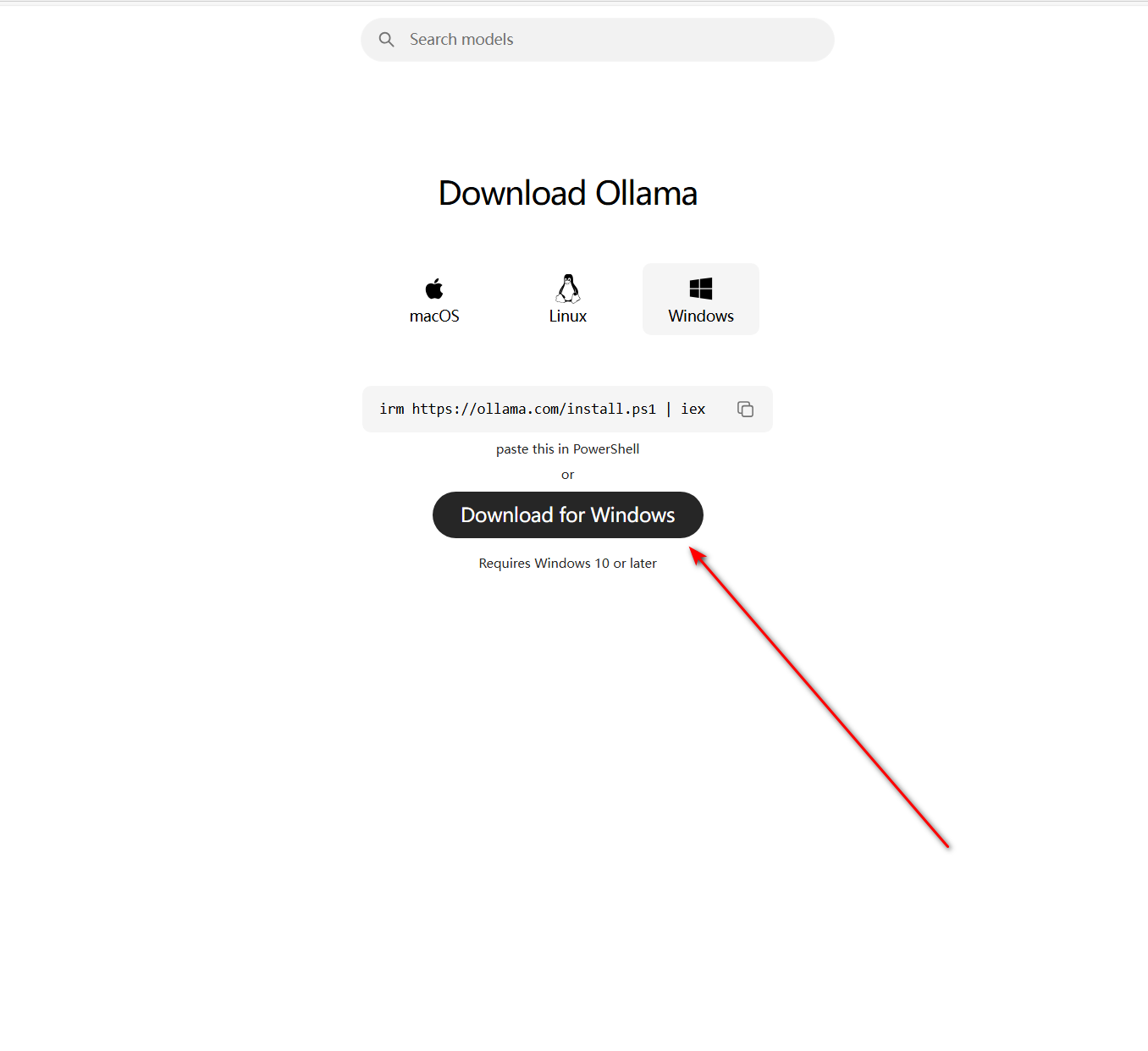The width and height of the screenshot is (1148, 1051).
Task: Select the Windows logo icon
Action: coord(701,289)
